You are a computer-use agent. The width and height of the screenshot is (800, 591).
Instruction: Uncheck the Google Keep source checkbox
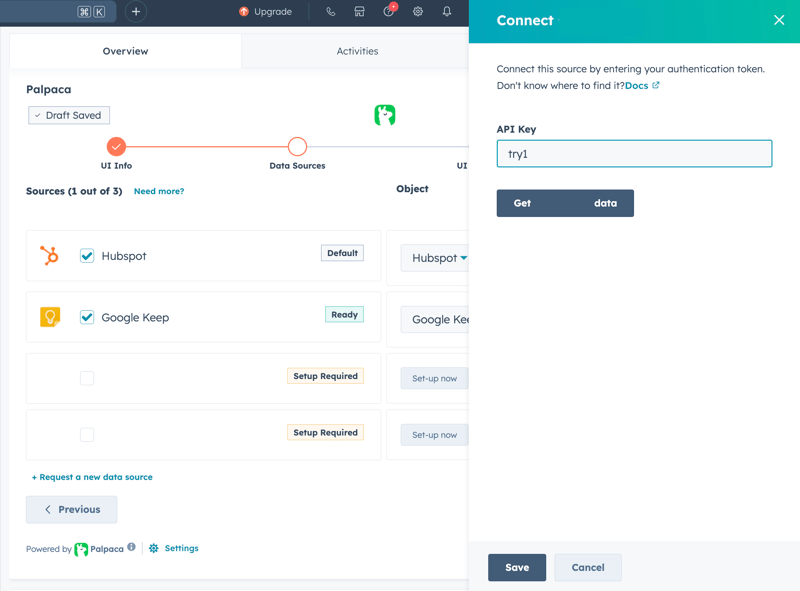click(87, 317)
